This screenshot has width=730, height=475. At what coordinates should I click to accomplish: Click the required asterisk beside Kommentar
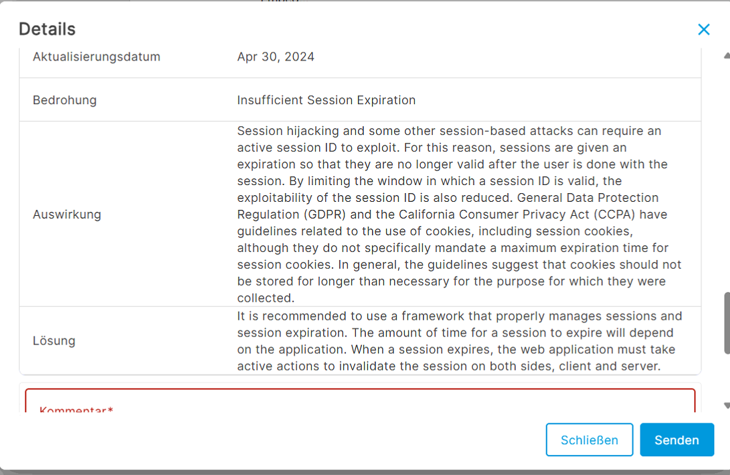point(110,410)
